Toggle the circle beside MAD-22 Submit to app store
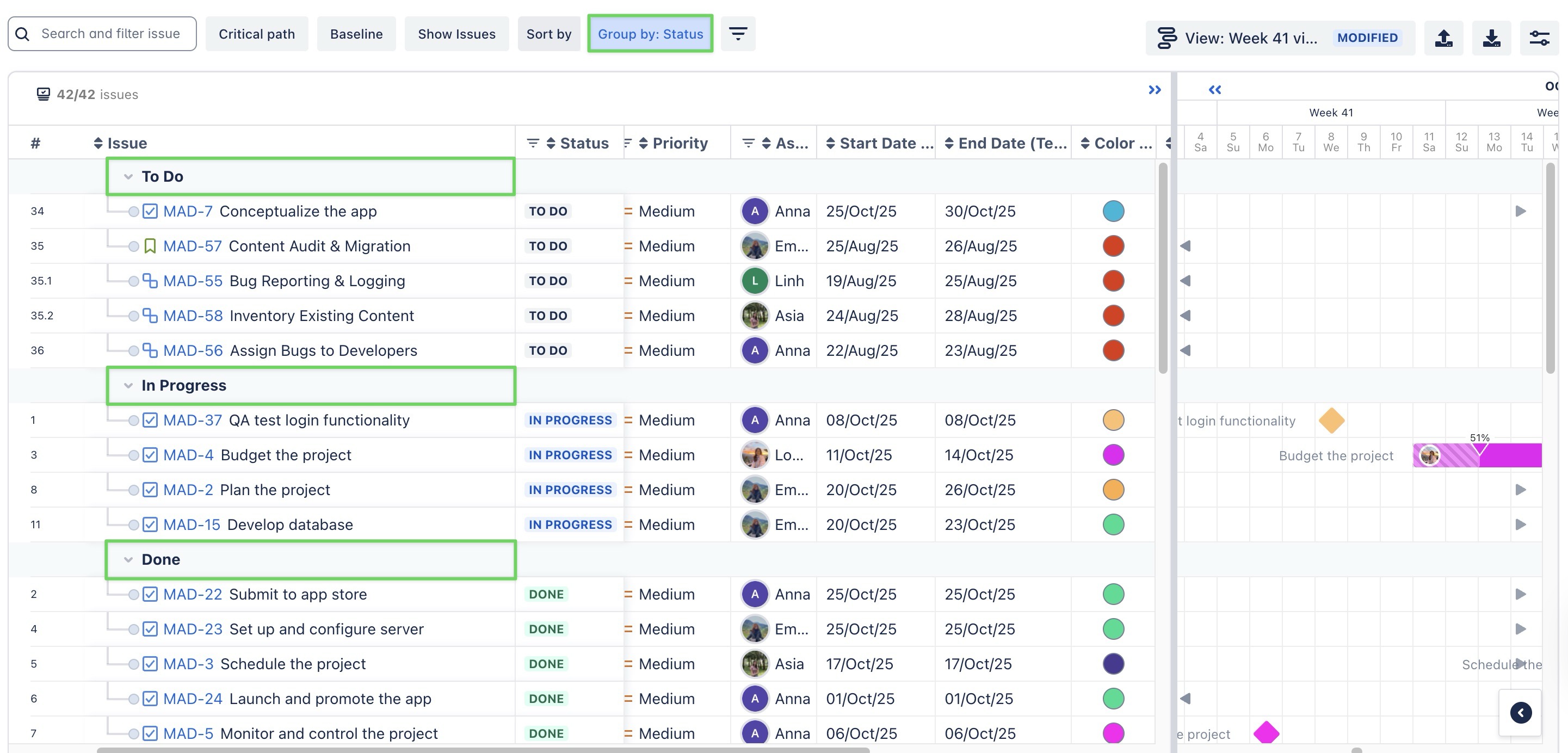 tap(133, 594)
